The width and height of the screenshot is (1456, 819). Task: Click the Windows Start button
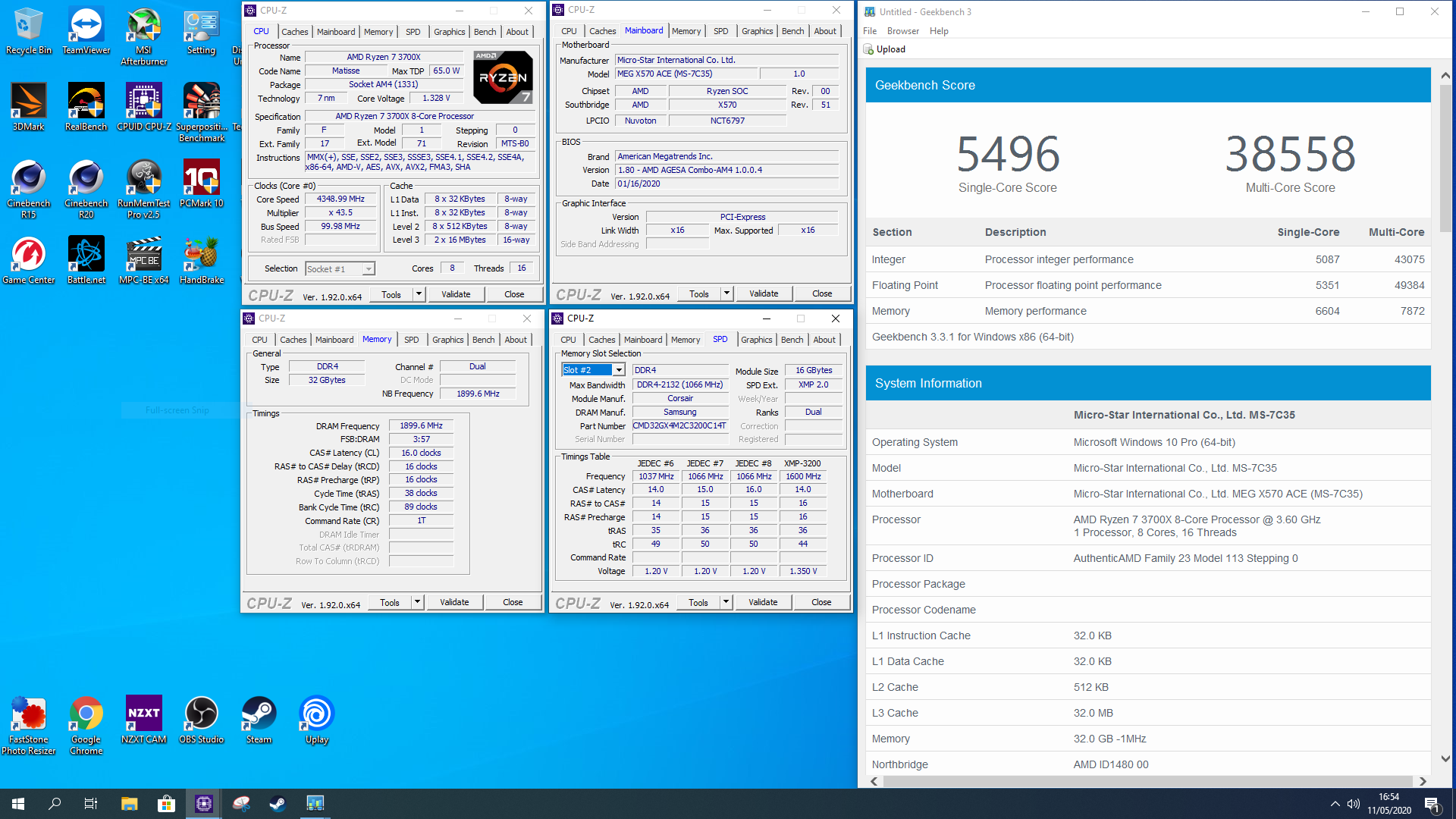click(x=18, y=804)
